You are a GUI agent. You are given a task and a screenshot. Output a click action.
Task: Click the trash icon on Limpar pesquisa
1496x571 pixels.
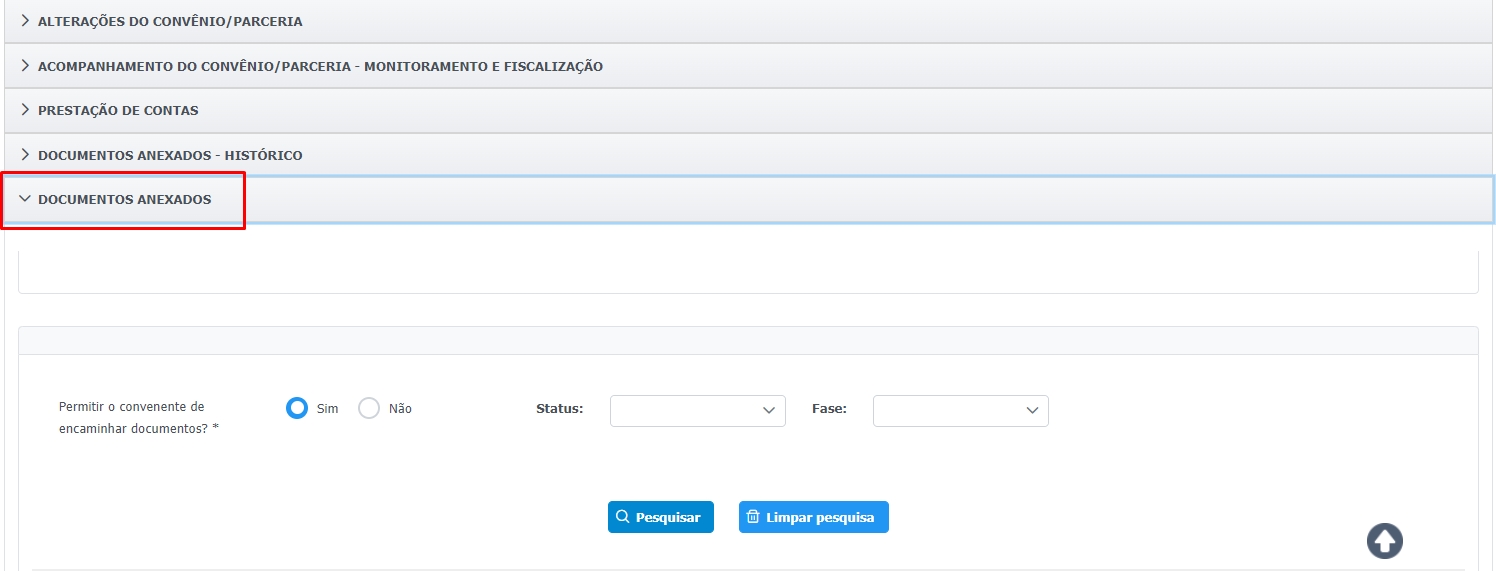(753, 517)
